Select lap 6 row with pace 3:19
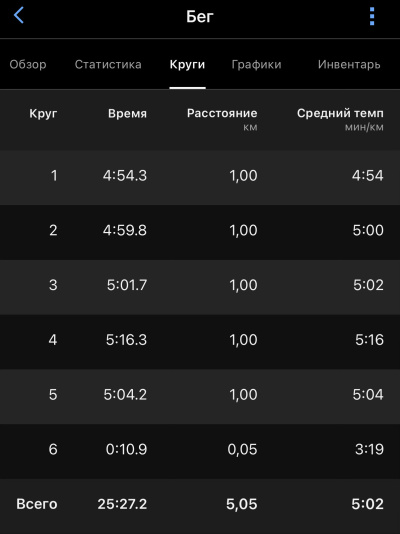400x534 pixels. point(200,450)
